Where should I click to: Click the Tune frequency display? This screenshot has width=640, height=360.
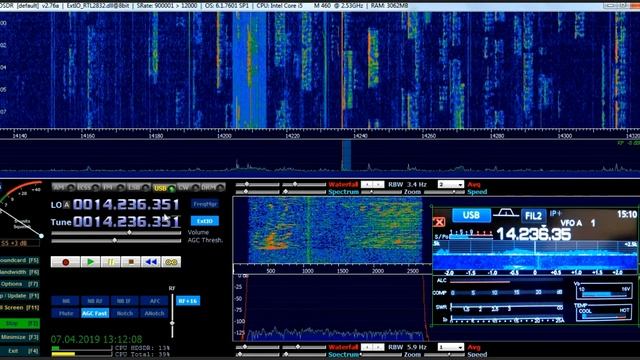tap(126, 222)
